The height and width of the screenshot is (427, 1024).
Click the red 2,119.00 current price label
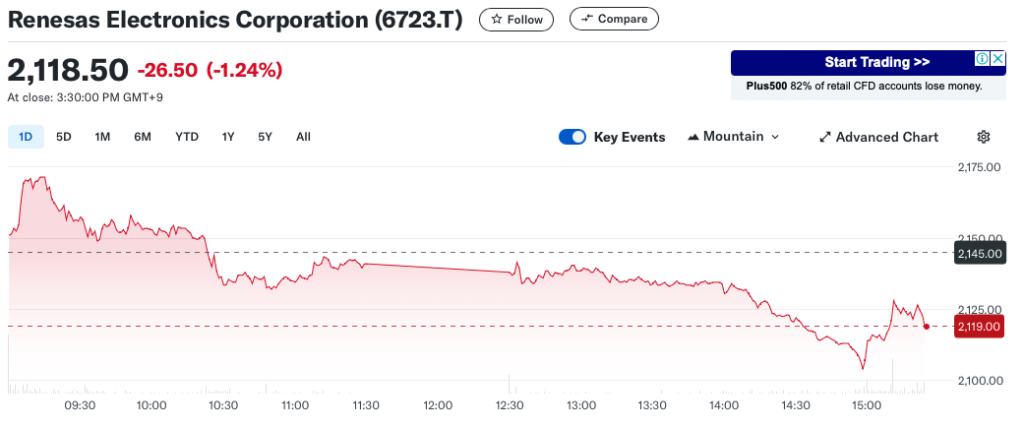point(979,326)
